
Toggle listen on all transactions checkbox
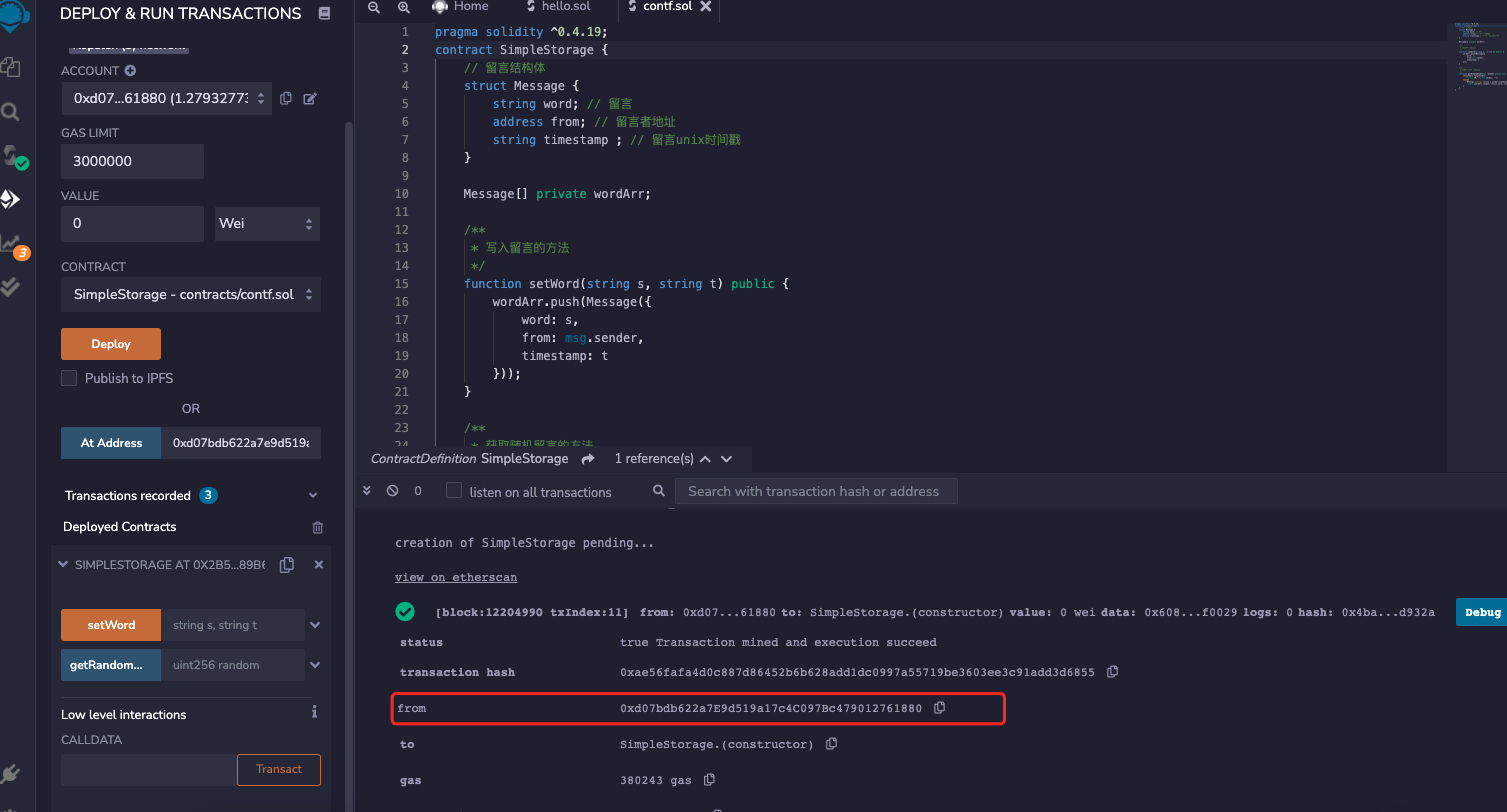(454, 491)
